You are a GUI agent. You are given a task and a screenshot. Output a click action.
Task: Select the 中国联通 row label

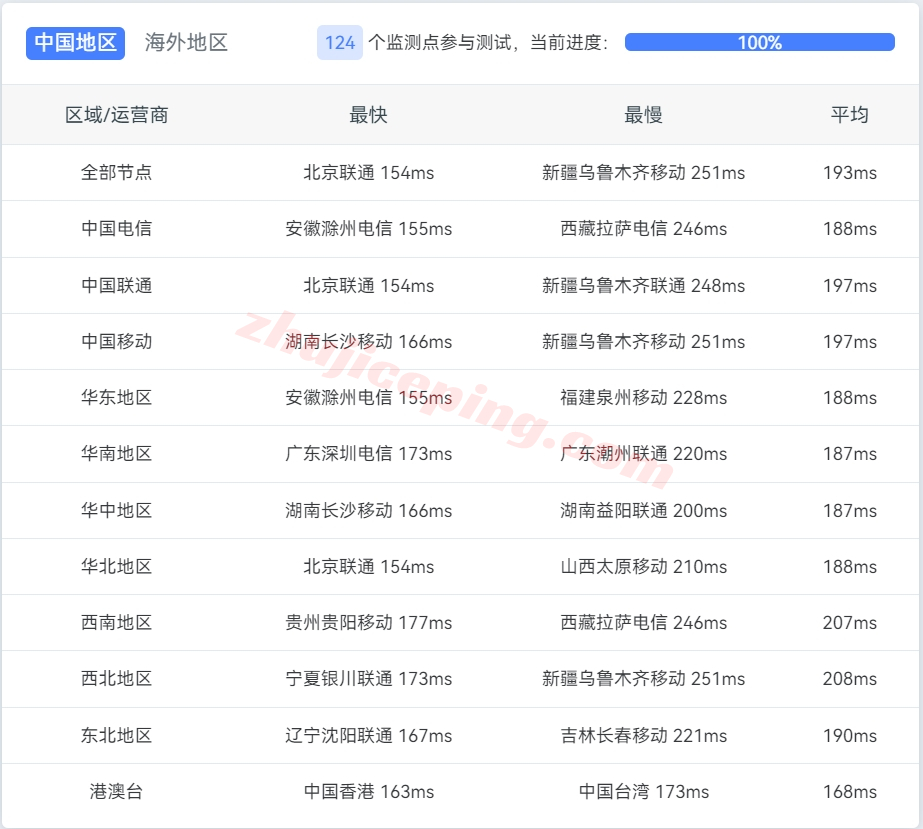[x=117, y=286]
